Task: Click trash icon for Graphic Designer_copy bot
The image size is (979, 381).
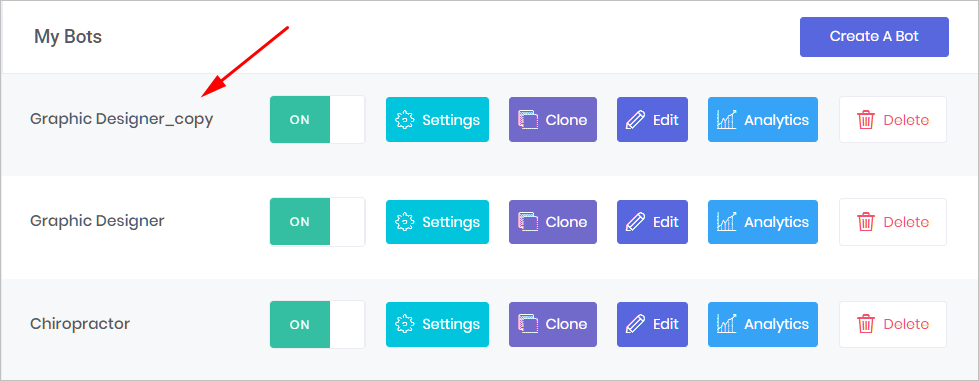Action: tap(866, 119)
